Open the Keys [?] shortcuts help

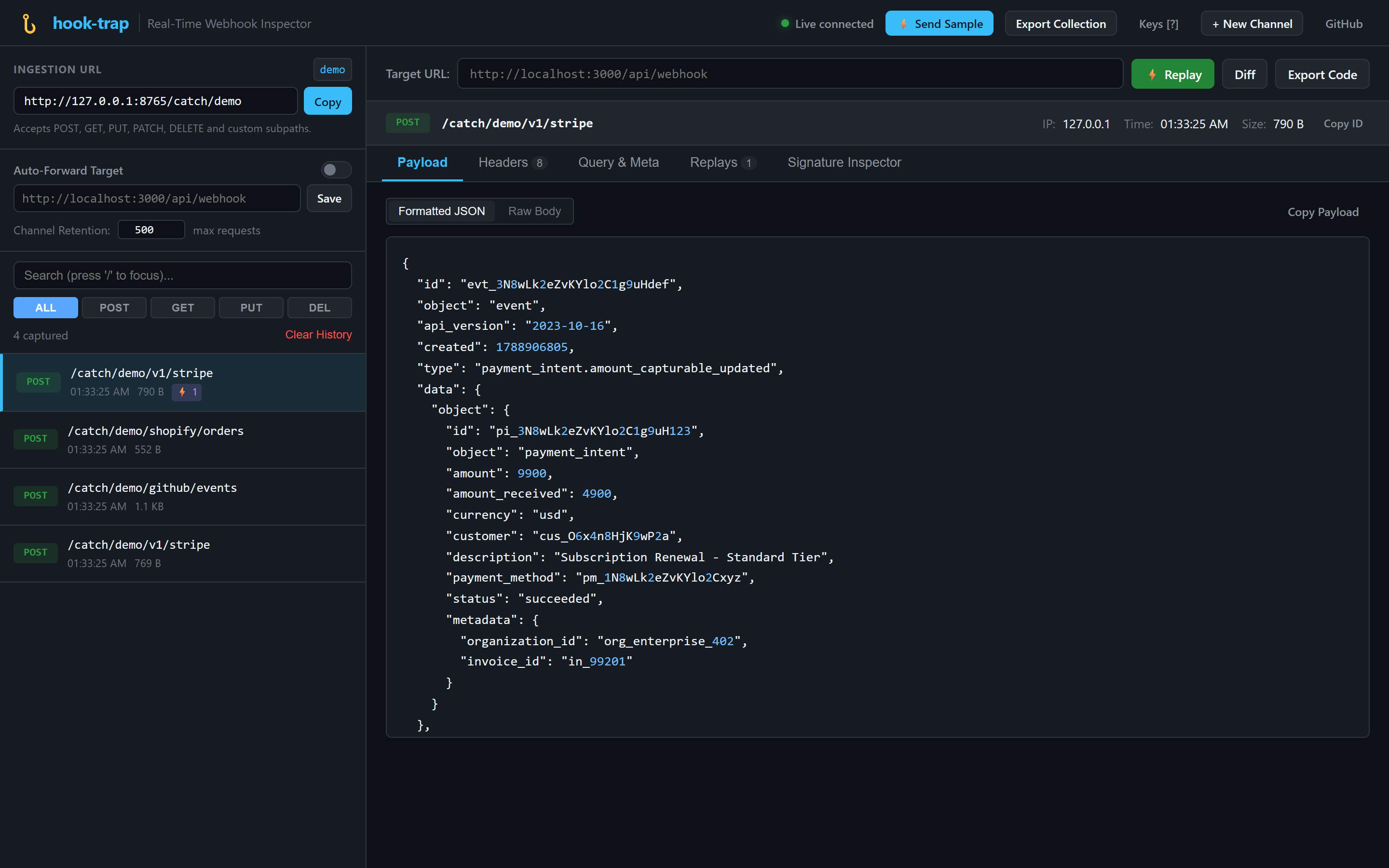(1158, 24)
